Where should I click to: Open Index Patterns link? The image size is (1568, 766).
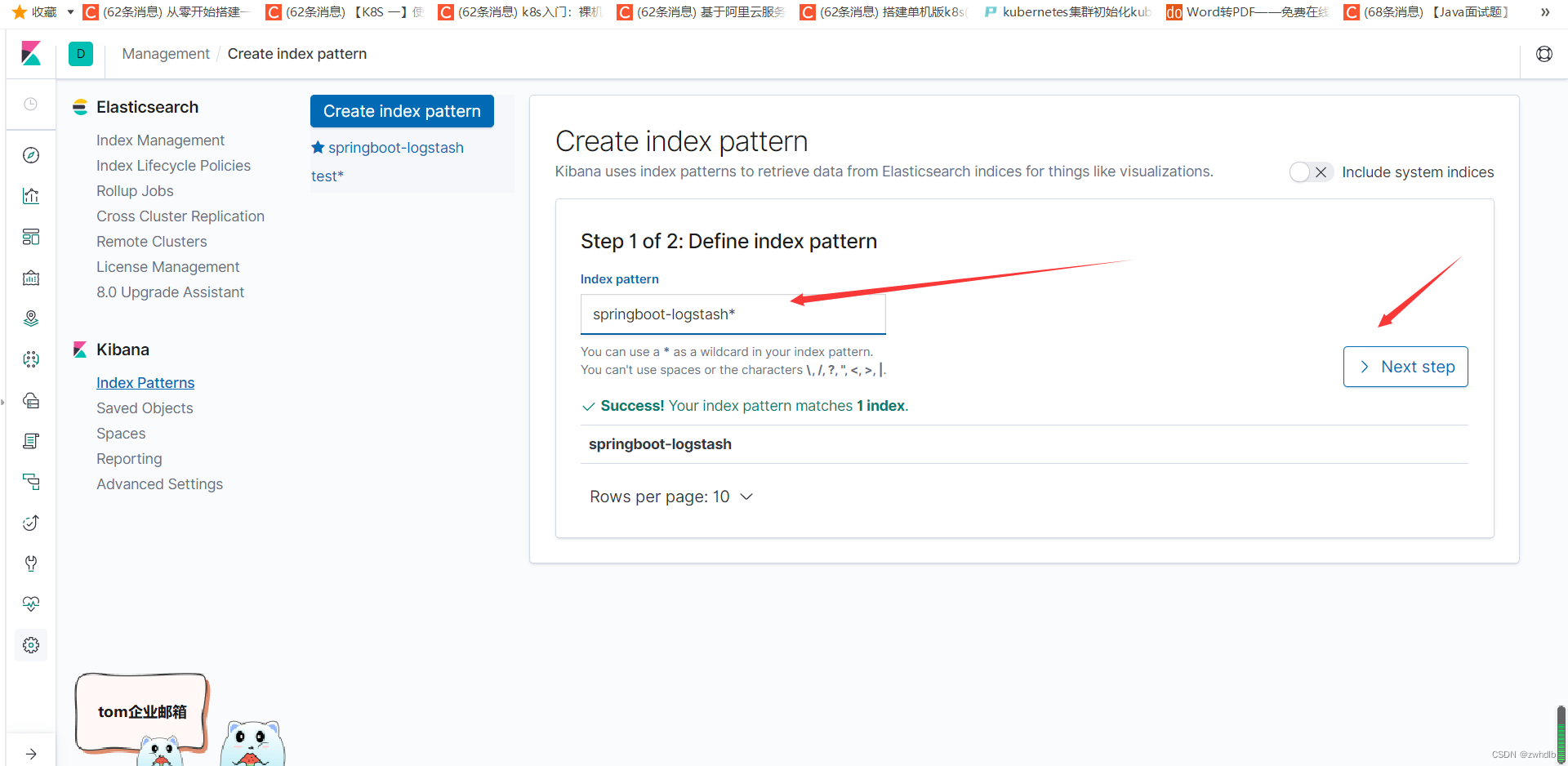click(x=145, y=383)
